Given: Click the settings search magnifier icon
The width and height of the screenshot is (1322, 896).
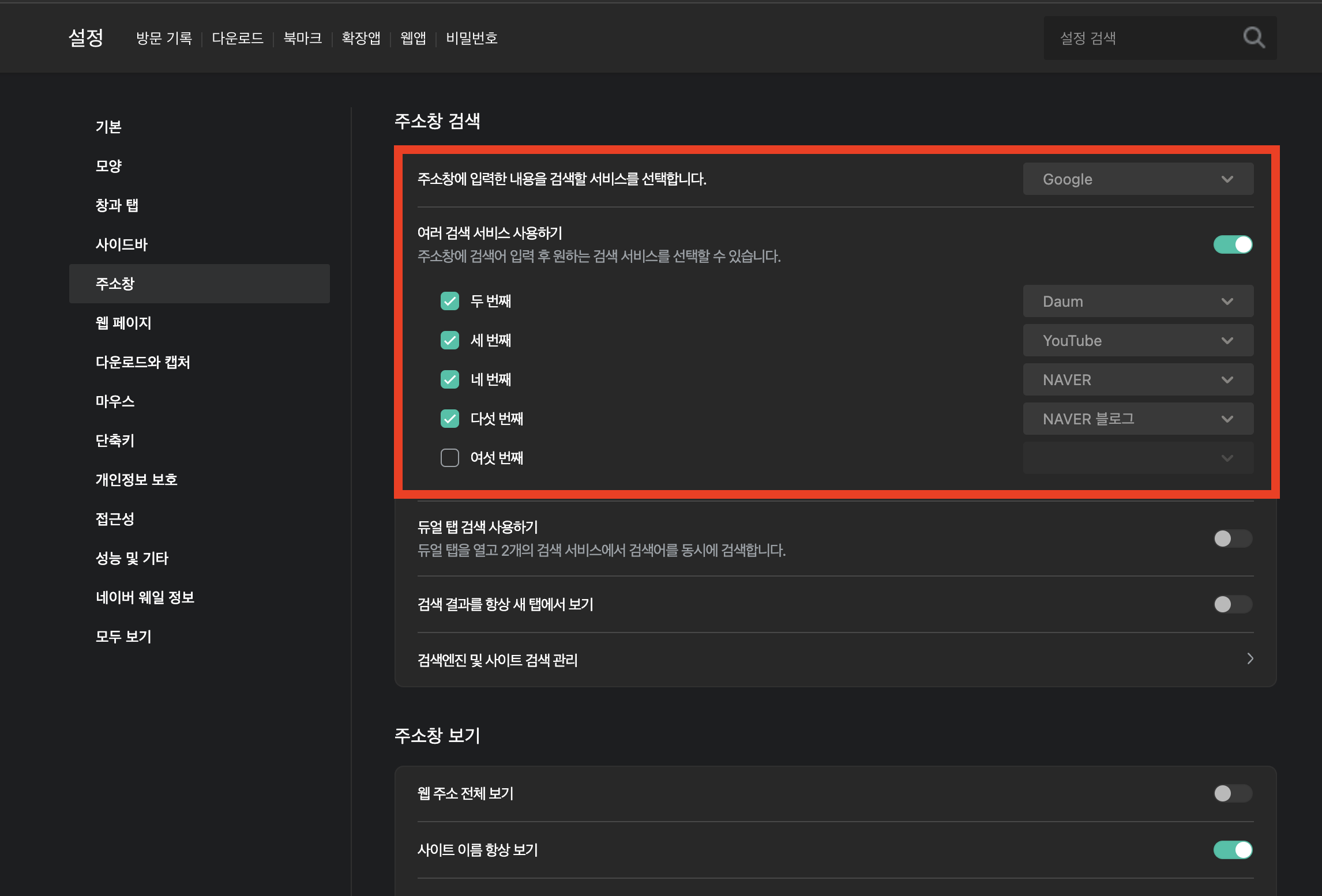Looking at the screenshot, I should (x=1253, y=38).
